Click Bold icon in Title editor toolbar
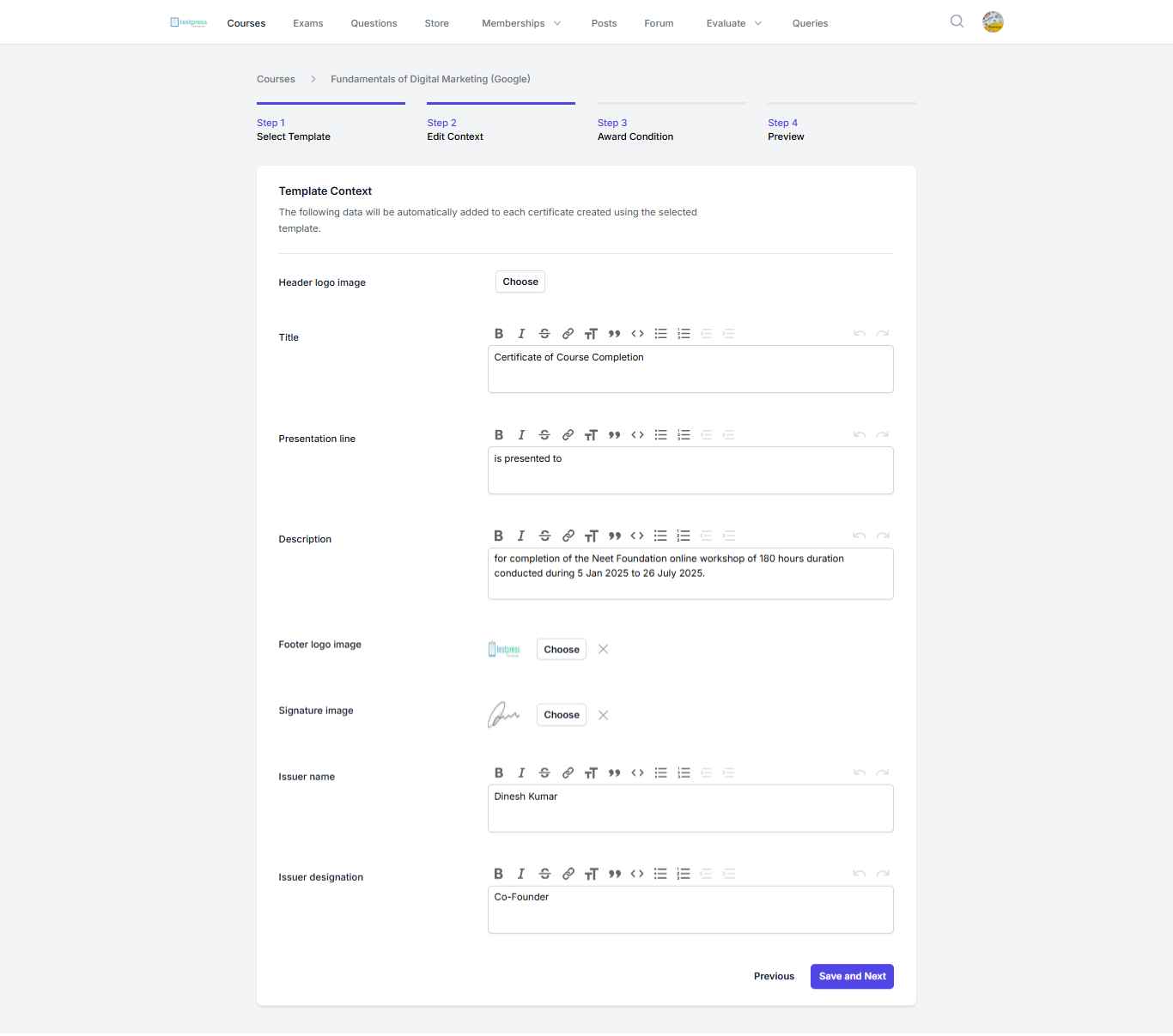Viewport: 1173px width, 1036px height. coord(499,334)
